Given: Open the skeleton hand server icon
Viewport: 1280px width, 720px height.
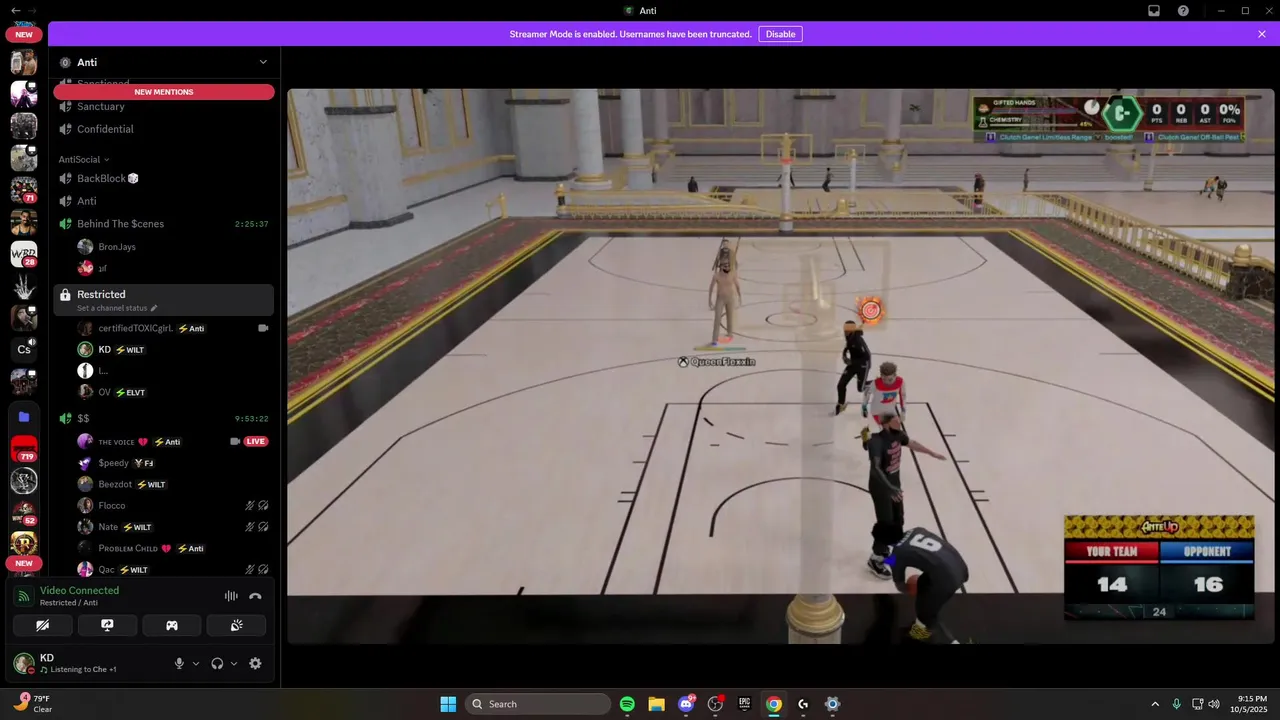Looking at the screenshot, I should 24,285.
